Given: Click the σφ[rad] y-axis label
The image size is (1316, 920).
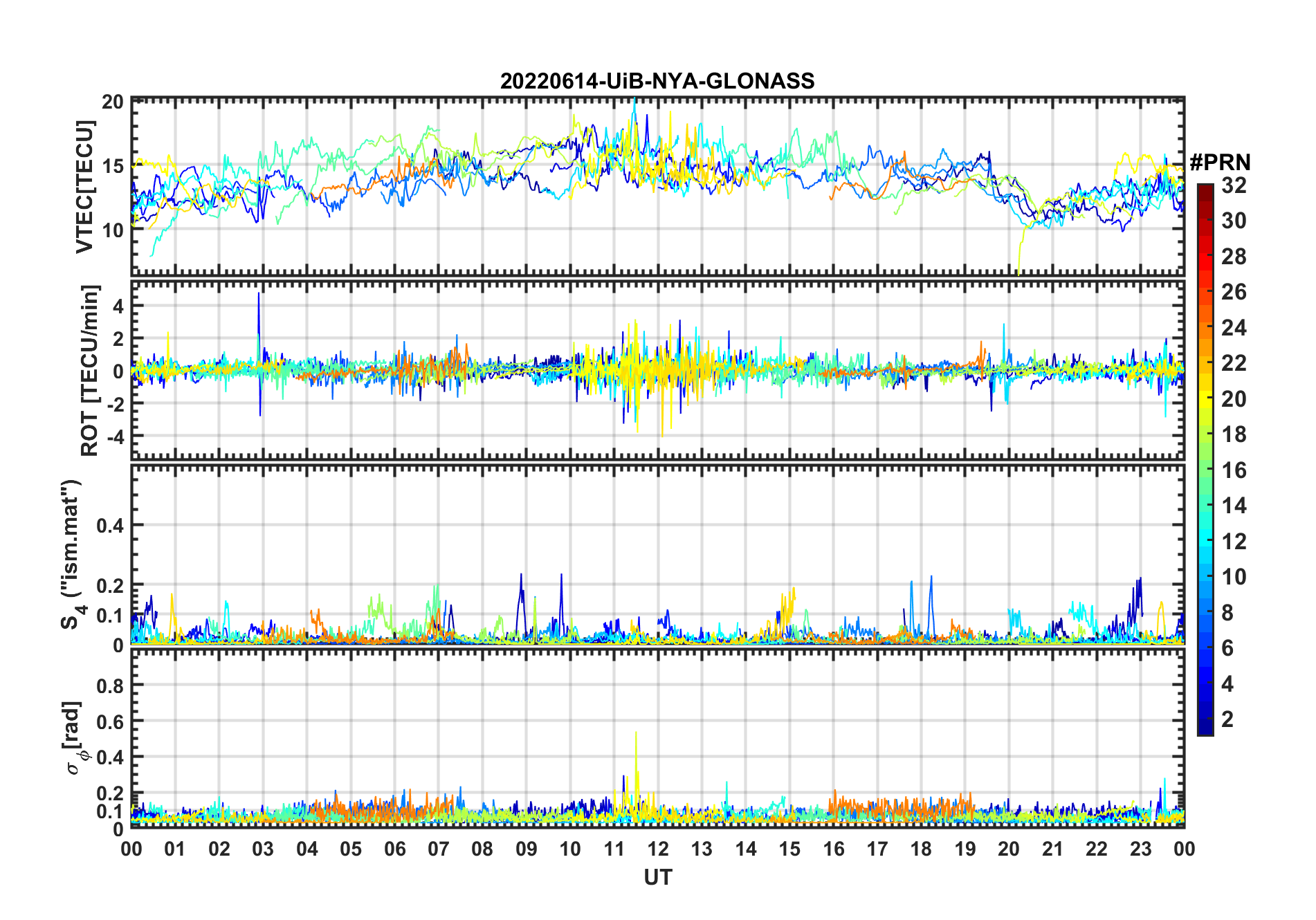Looking at the screenshot, I should [74, 738].
